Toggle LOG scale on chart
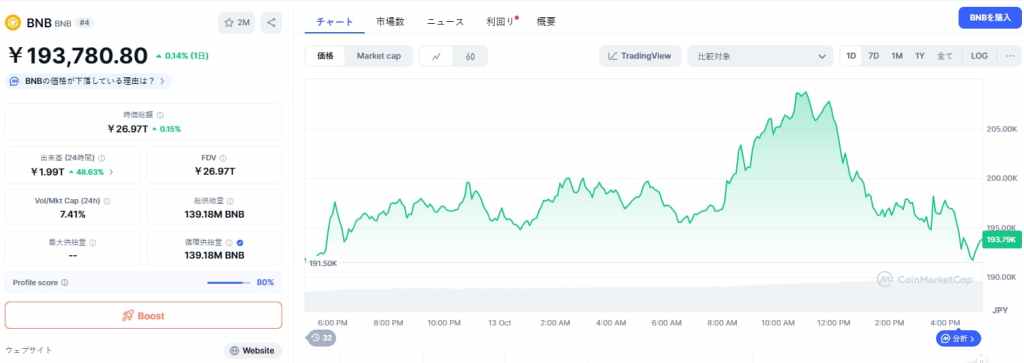1024x363 pixels. coord(979,56)
